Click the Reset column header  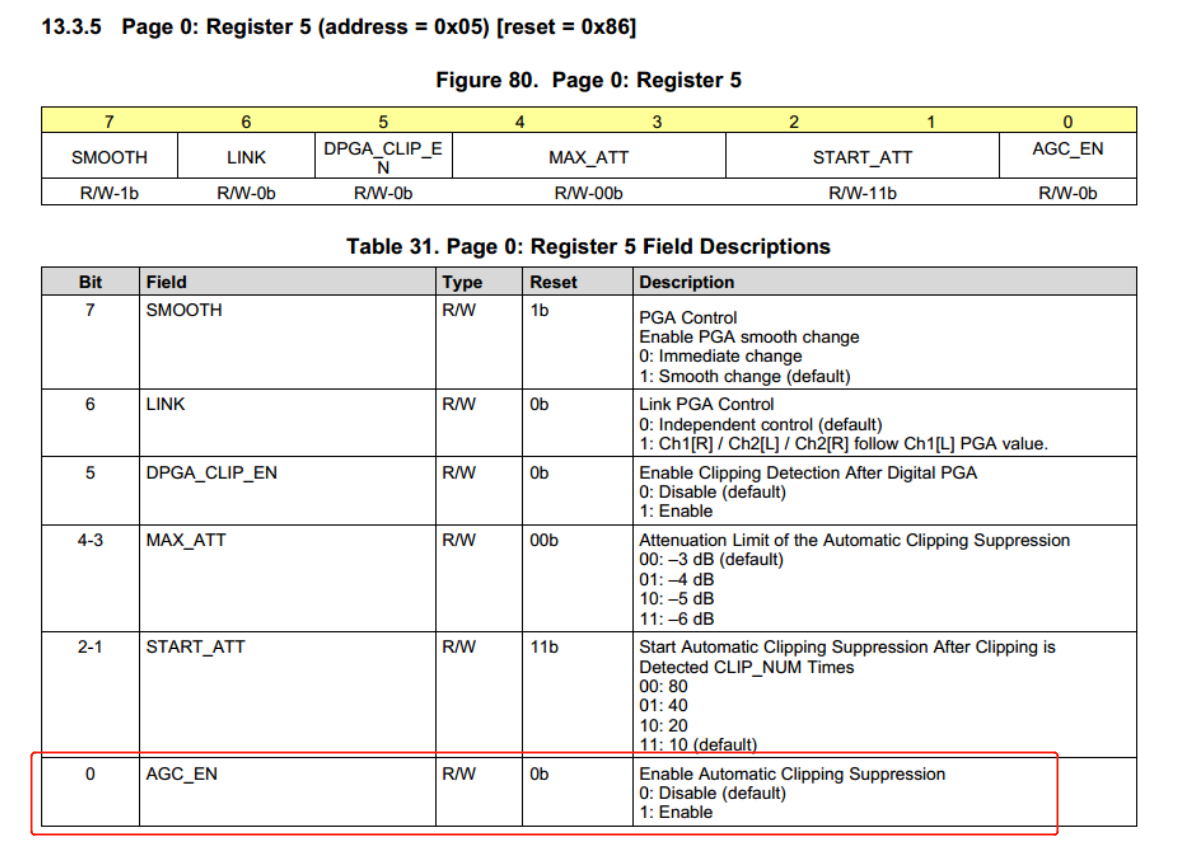tap(553, 282)
